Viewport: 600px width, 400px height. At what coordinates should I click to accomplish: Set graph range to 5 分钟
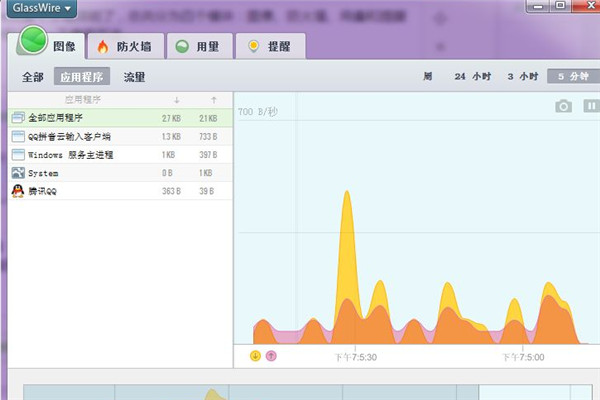click(x=573, y=76)
